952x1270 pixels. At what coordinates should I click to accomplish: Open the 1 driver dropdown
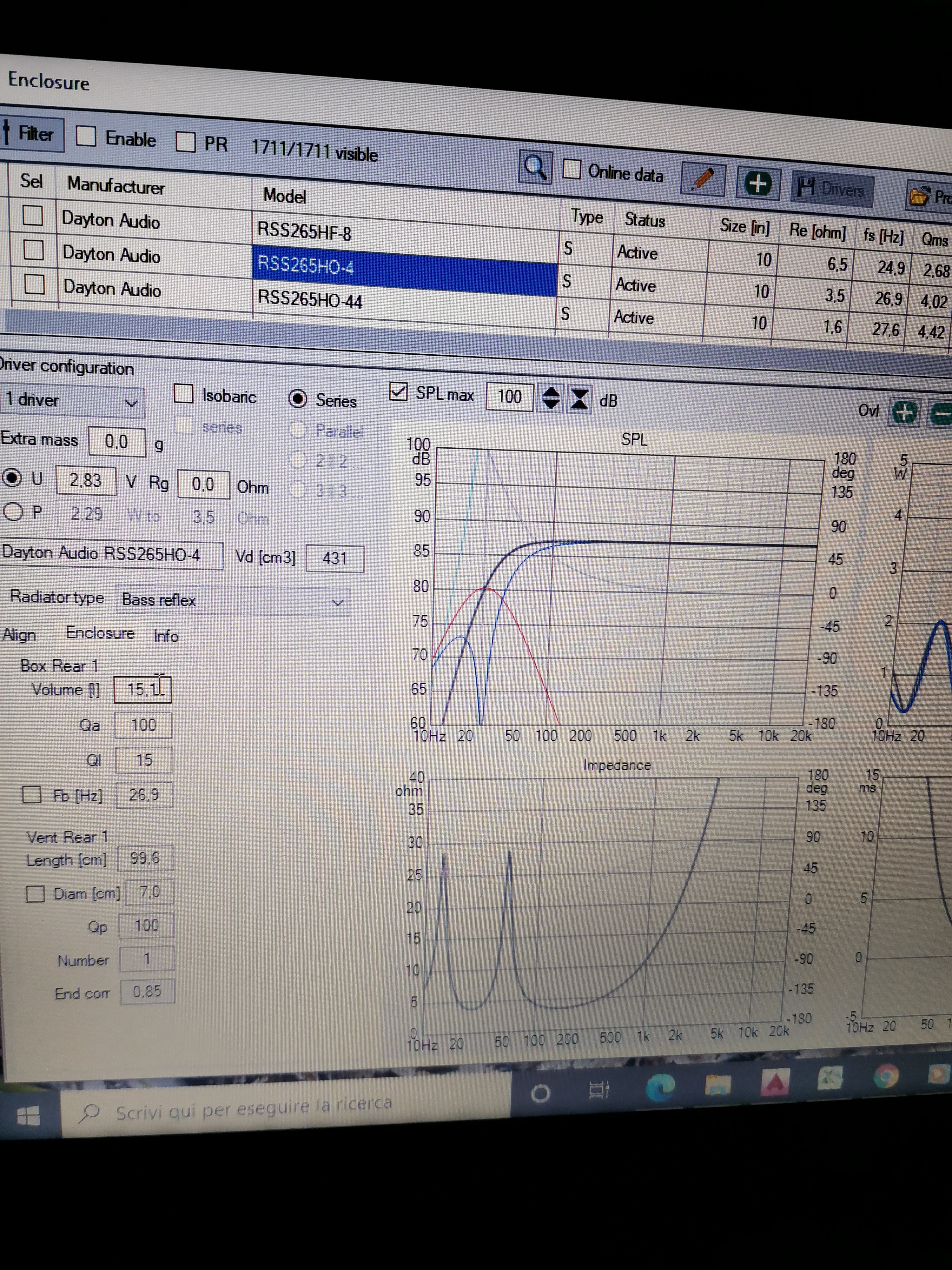[72, 400]
